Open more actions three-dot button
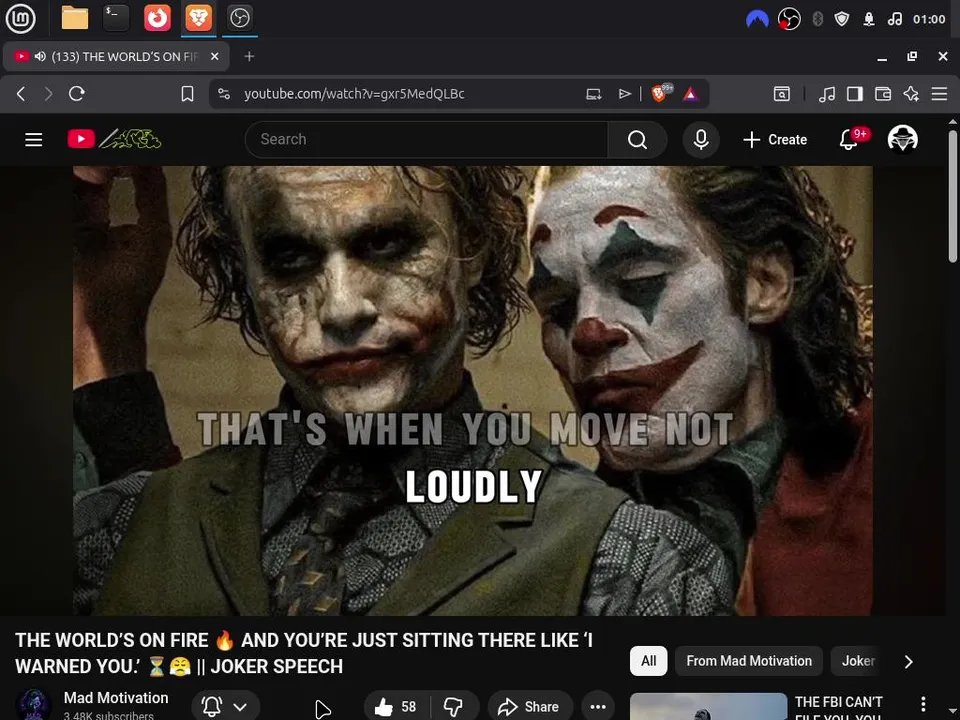The image size is (960, 720). pos(598,707)
